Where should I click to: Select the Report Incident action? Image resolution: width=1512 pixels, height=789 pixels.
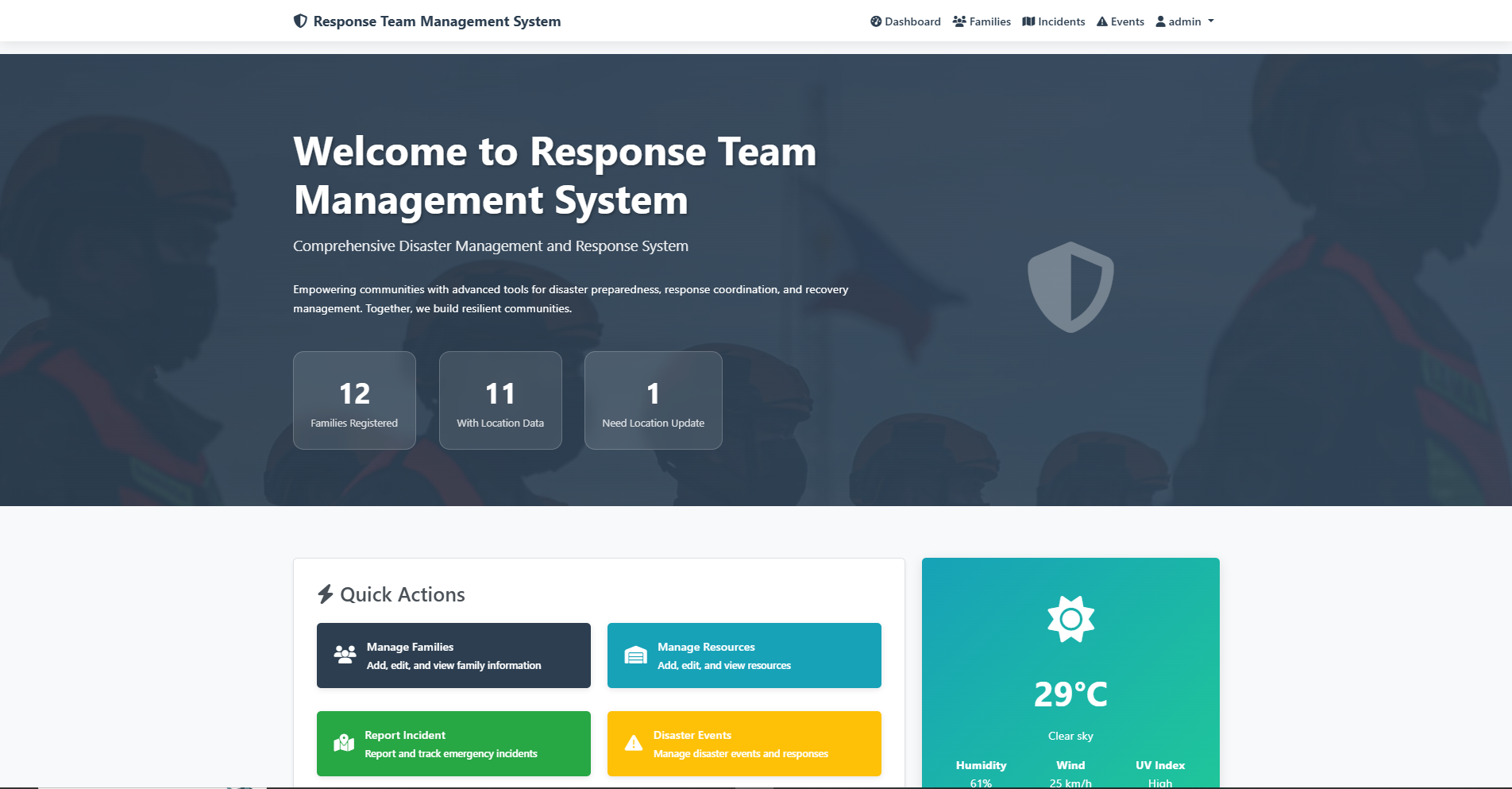point(453,743)
